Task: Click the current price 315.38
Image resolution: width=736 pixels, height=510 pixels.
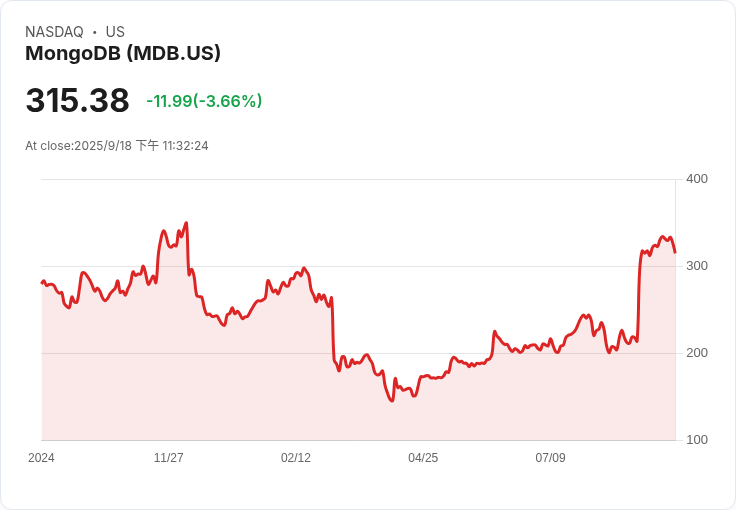Action: click(x=77, y=100)
